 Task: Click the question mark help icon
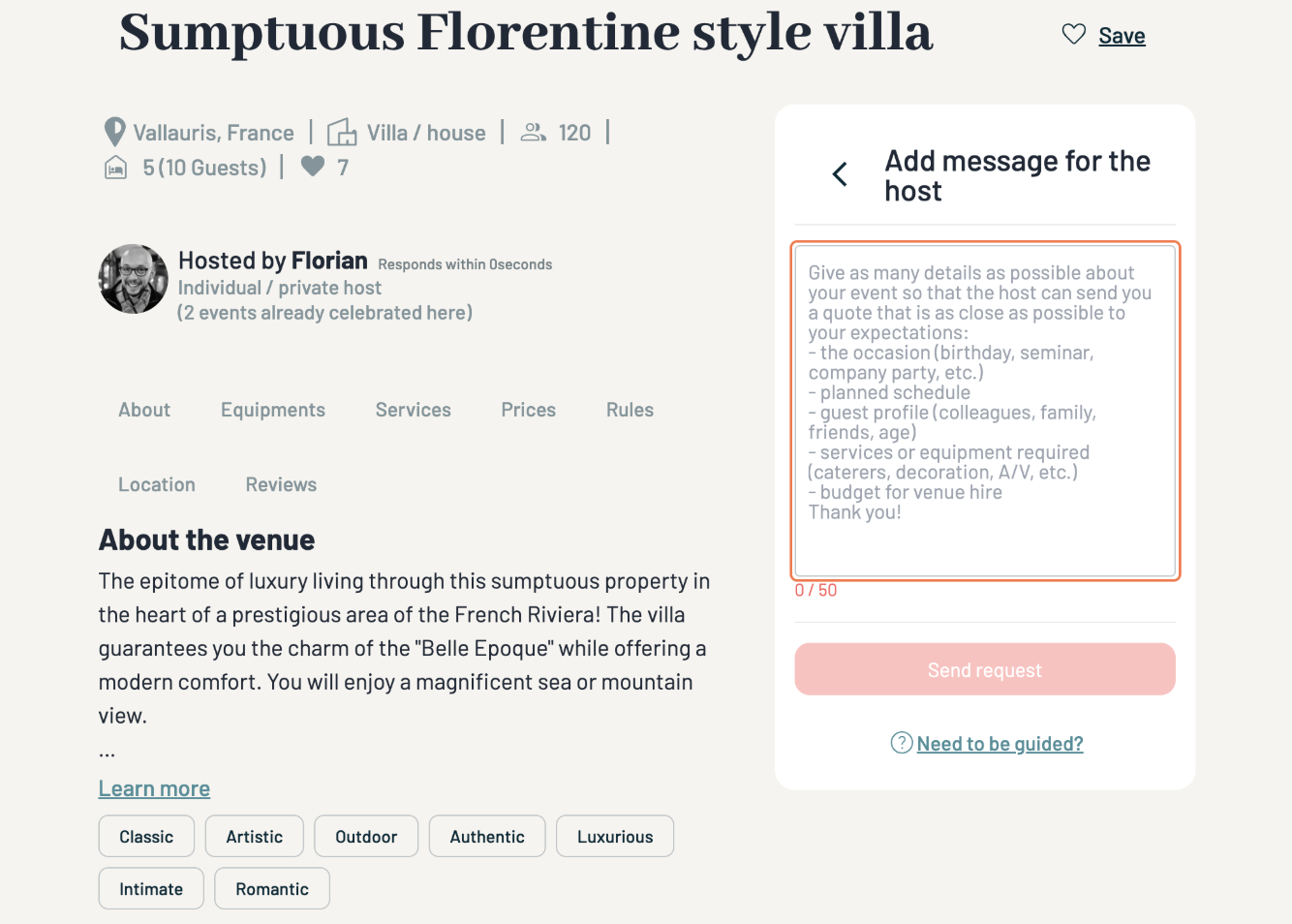pyautogui.click(x=901, y=743)
